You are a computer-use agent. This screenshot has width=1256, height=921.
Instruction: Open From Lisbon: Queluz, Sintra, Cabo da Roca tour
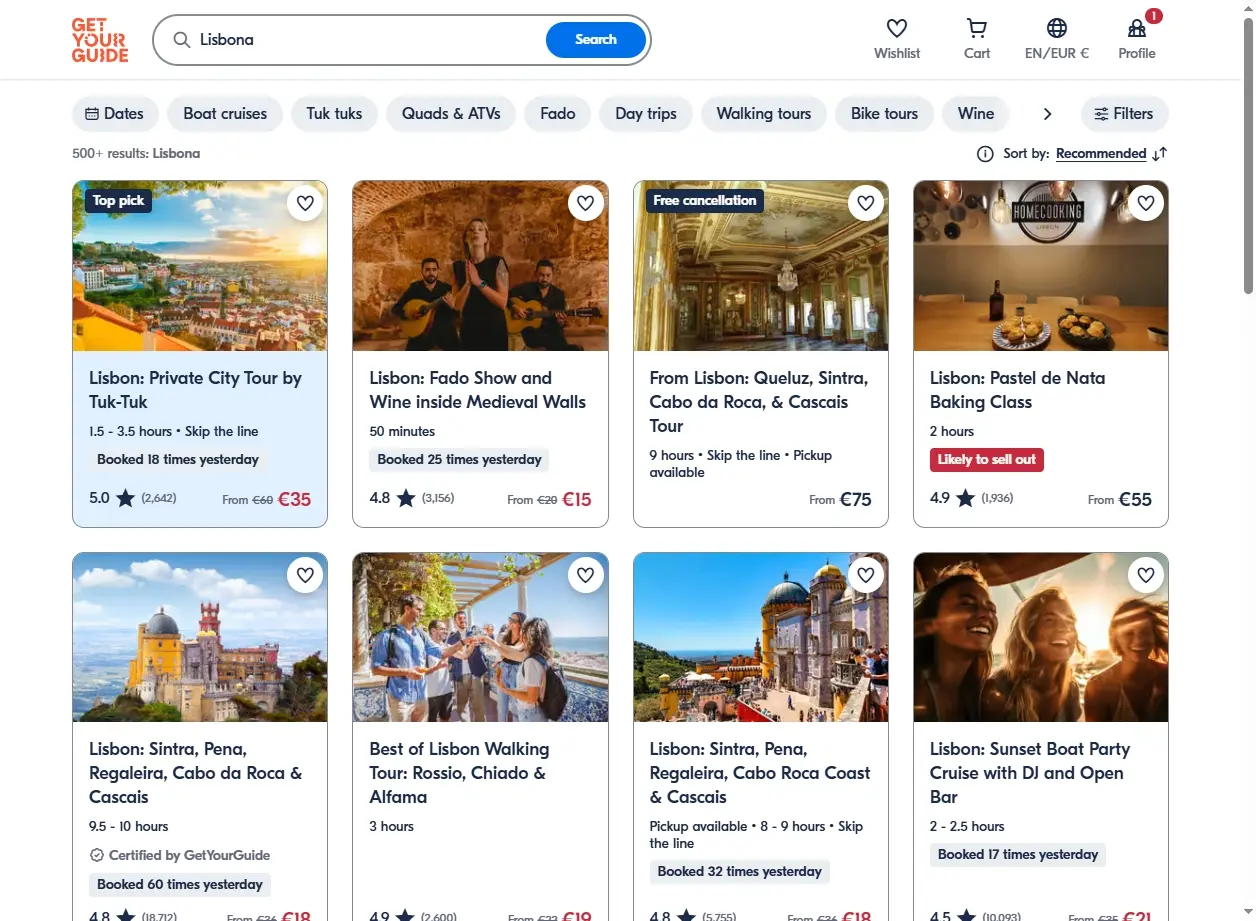[x=759, y=402]
